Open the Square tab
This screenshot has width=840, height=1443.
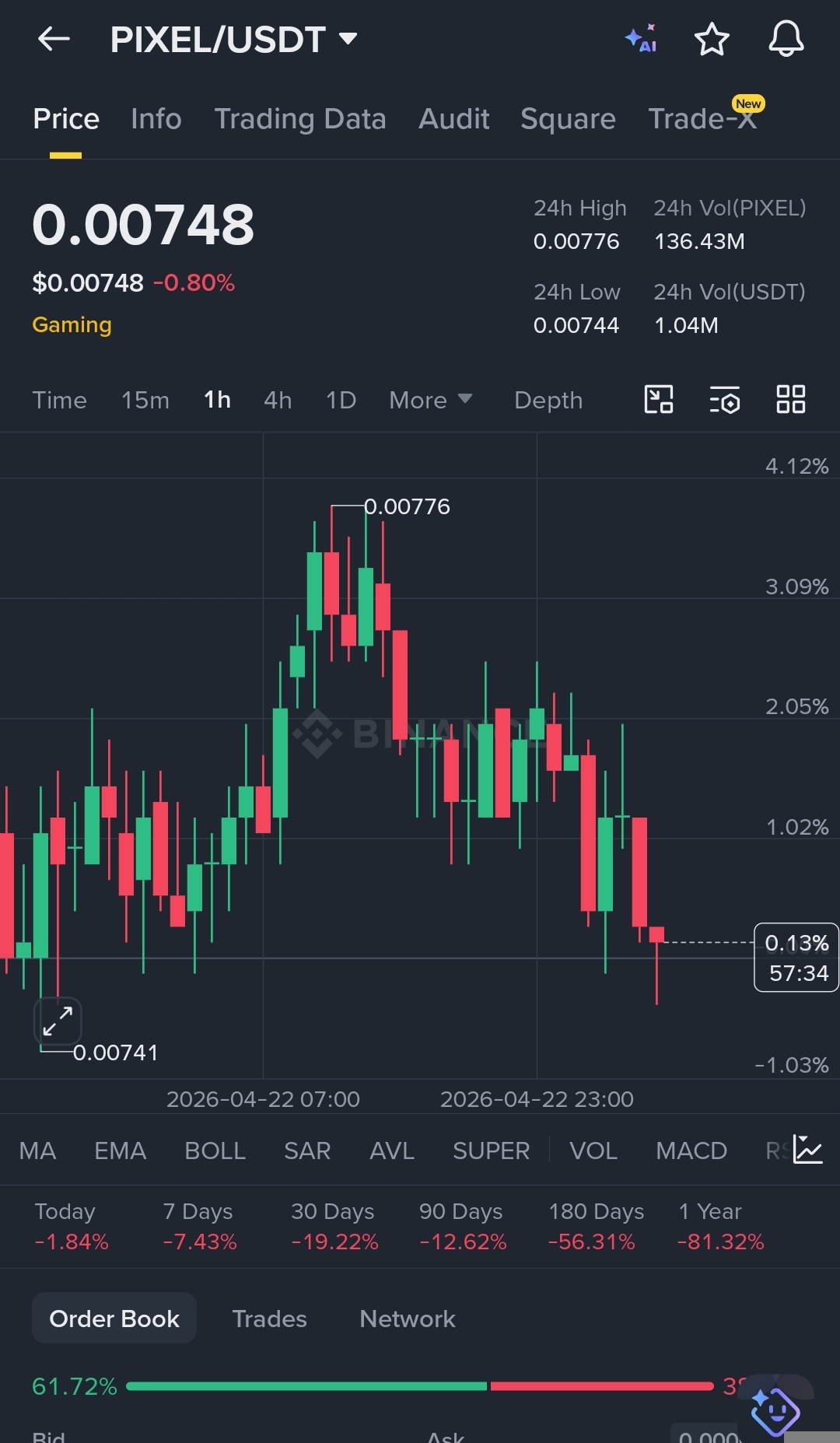[568, 119]
